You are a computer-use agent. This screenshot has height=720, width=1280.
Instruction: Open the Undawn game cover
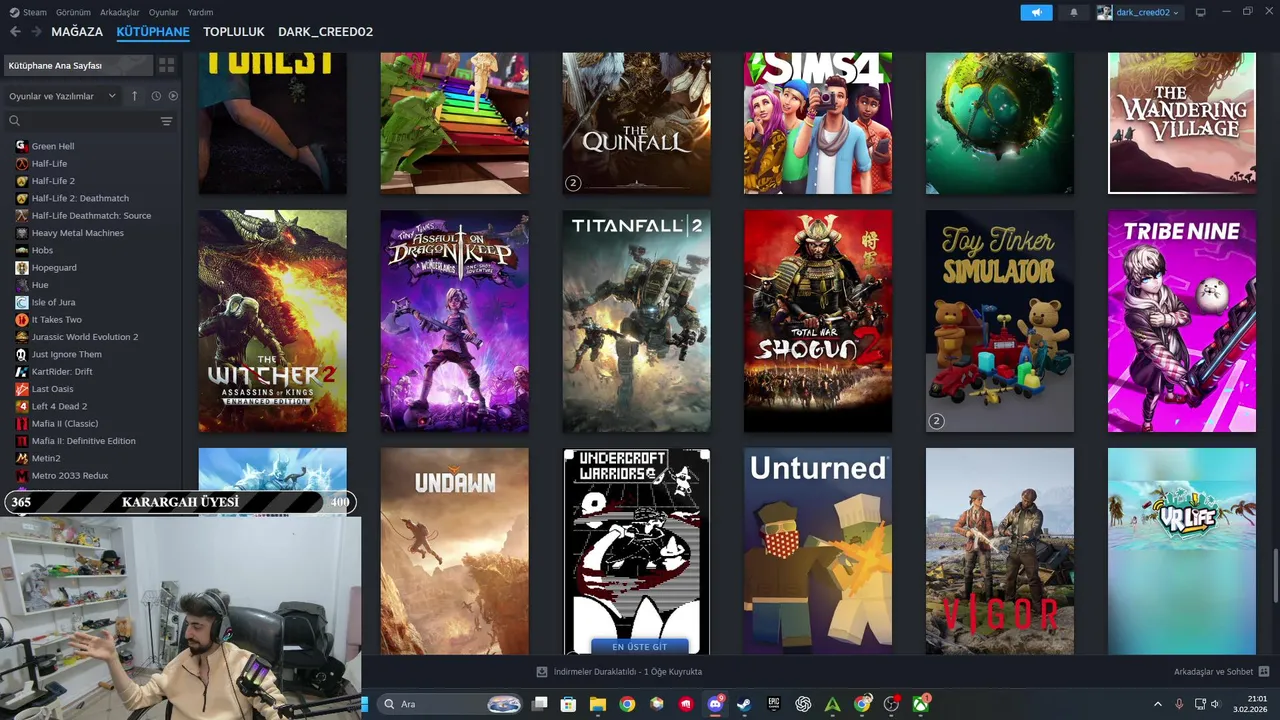point(455,551)
